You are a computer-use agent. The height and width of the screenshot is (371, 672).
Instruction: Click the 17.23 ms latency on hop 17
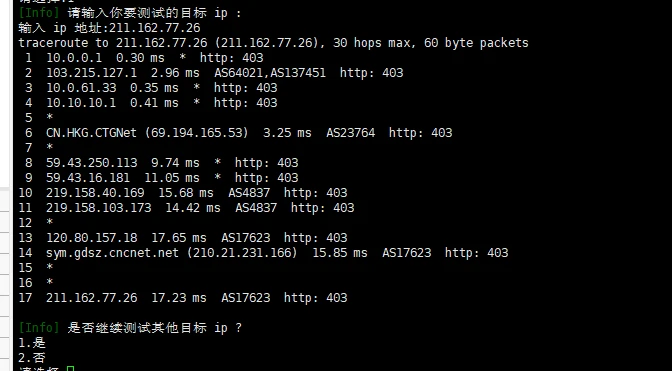point(179,298)
